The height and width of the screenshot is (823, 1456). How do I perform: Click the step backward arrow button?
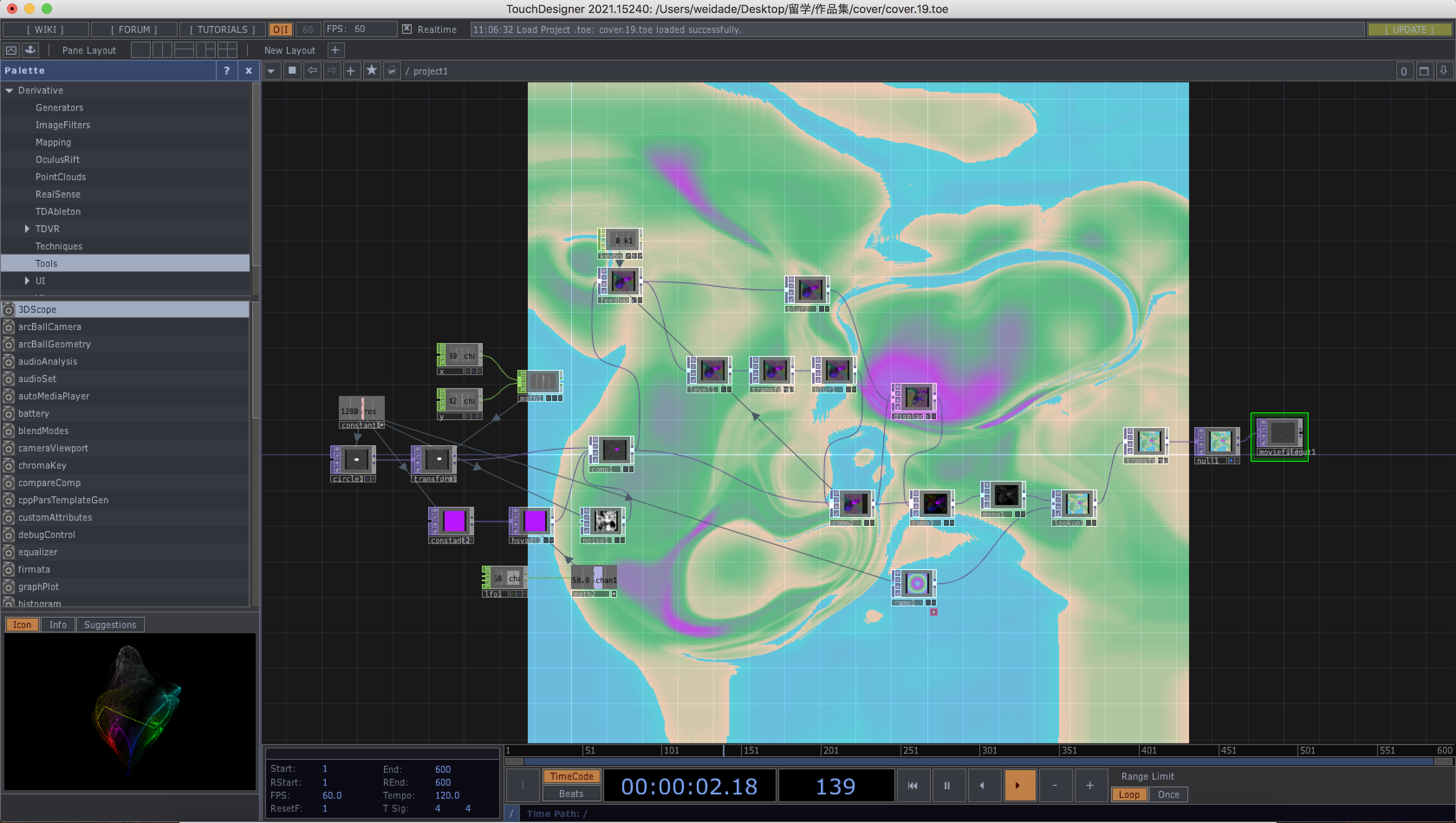coord(982,785)
